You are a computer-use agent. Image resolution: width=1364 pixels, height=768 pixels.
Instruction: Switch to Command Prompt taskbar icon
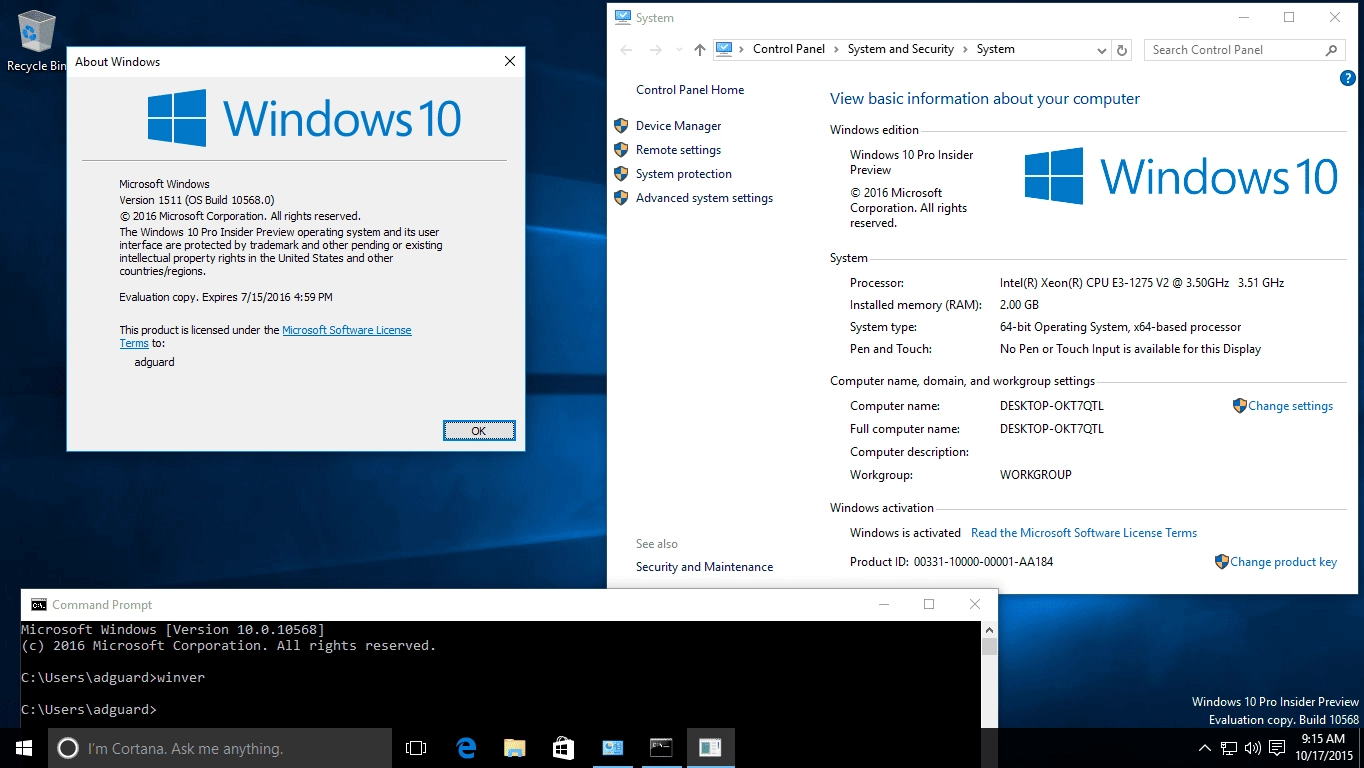pyautogui.click(x=661, y=748)
